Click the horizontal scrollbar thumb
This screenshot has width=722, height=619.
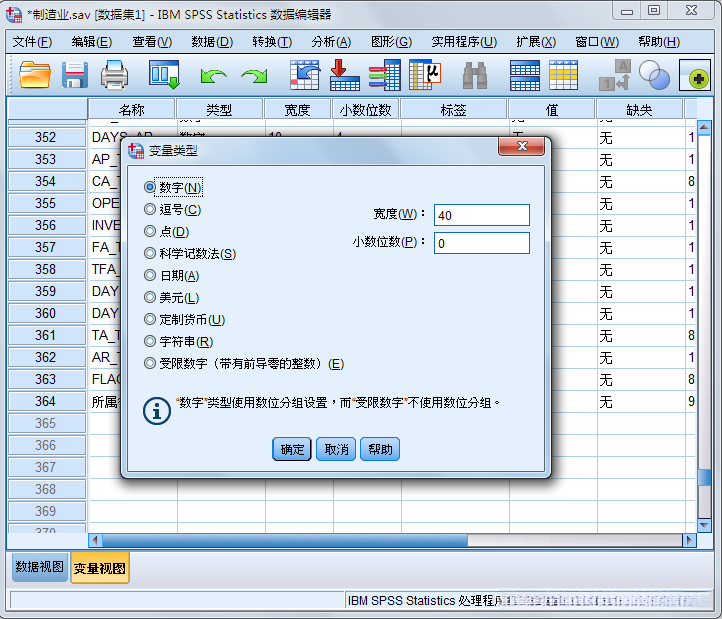[285, 540]
